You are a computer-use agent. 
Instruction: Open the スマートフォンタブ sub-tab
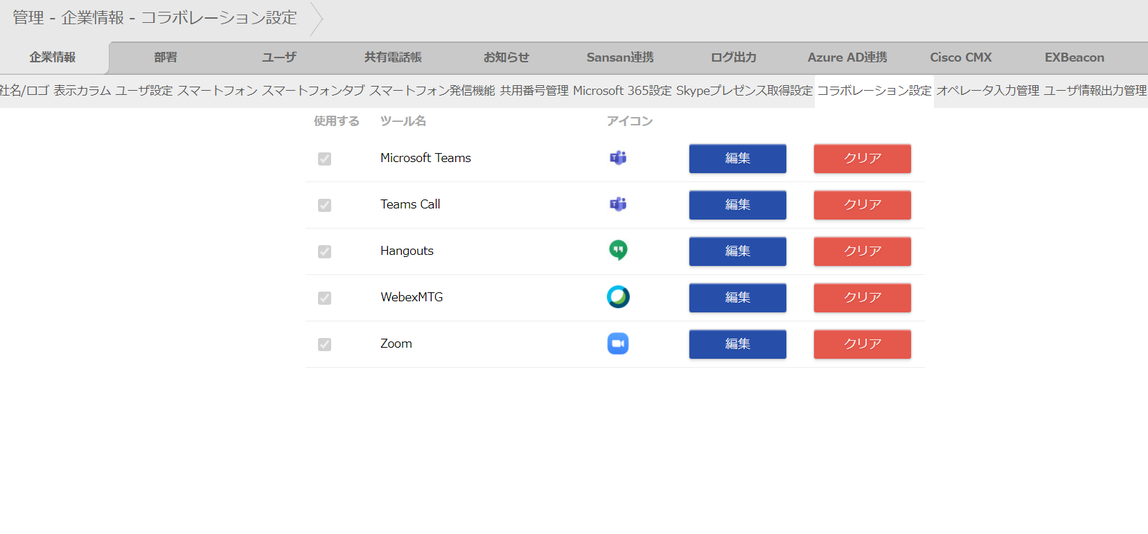pos(313,91)
